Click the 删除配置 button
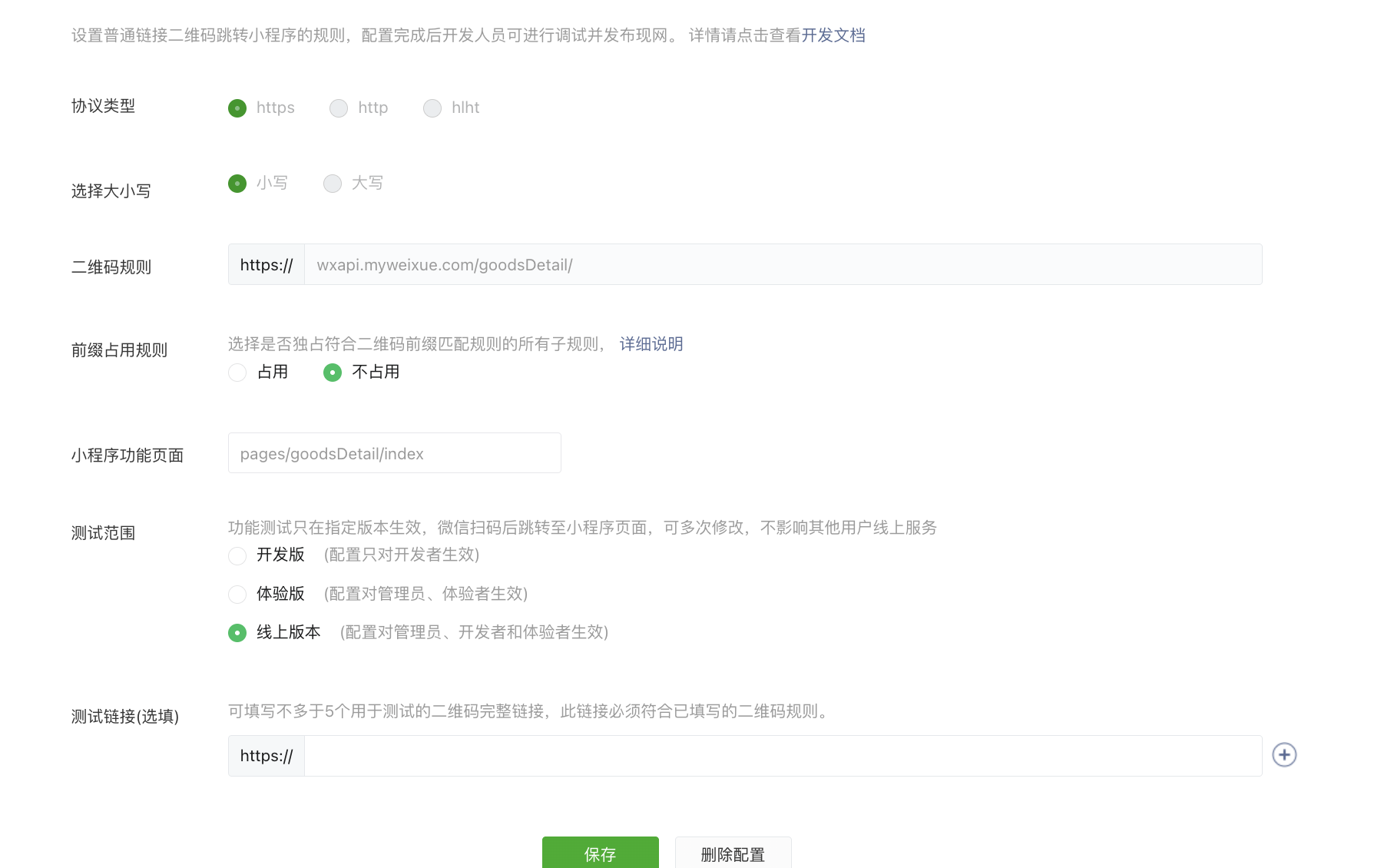The width and height of the screenshot is (1384, 868). click(x=733, y=853)
